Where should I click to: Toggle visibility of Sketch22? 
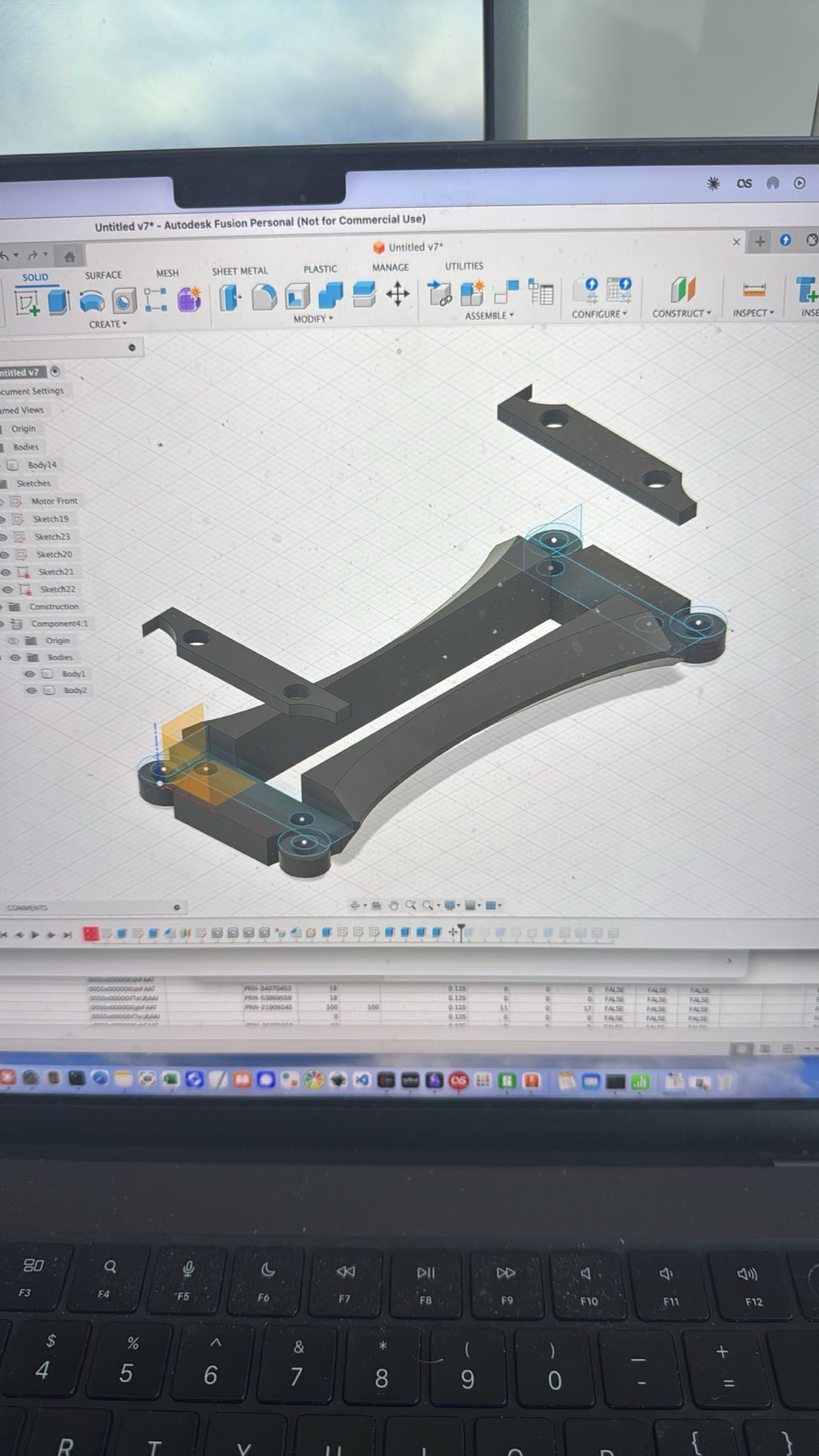[8, 589]
